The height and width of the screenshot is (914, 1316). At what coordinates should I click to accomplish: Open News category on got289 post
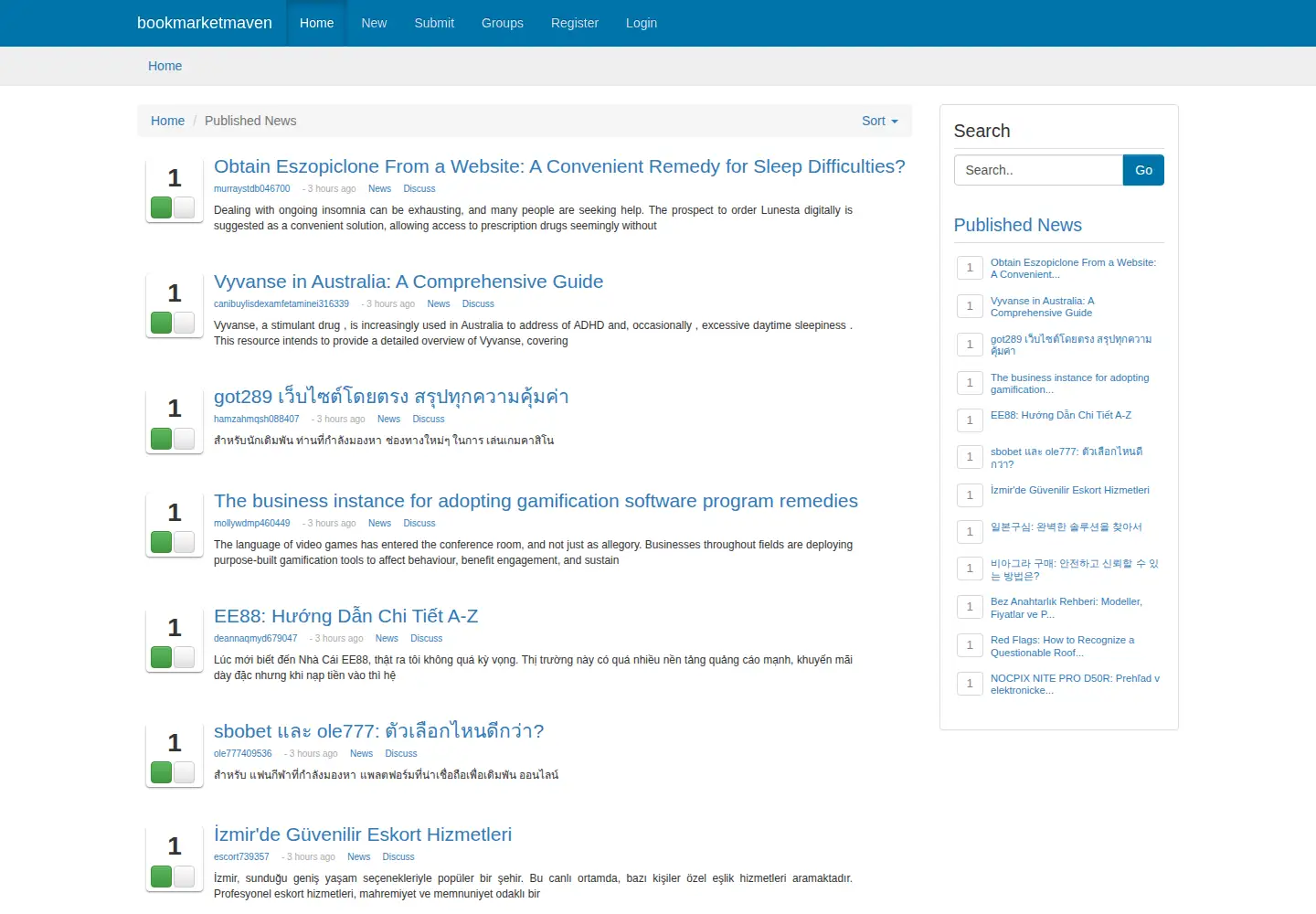[x=388, y=420]
